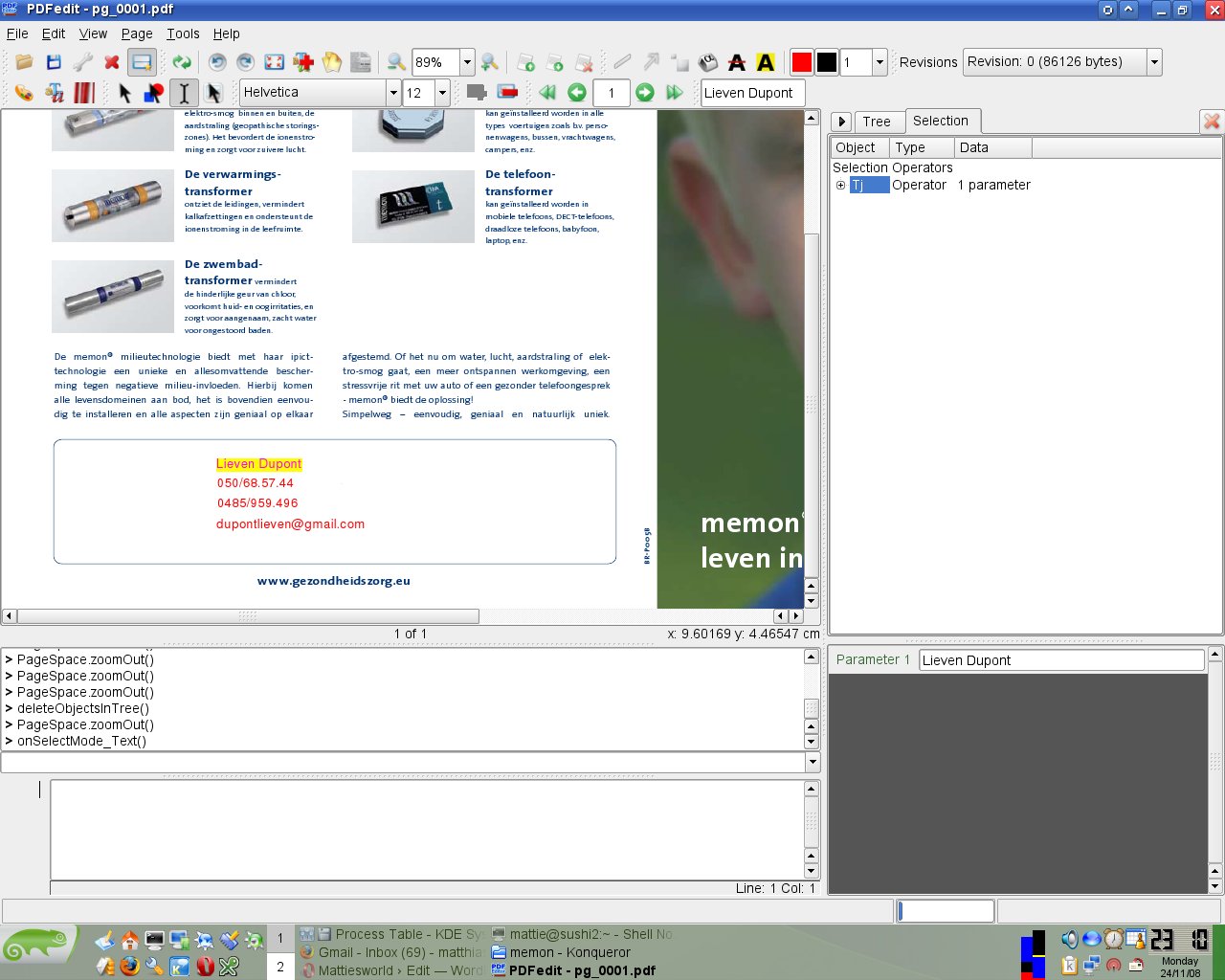Viewport: 1225px width, 980px height.
Task: Select the highlighted Lieven Dupont text on page
Action: [258, 464]
